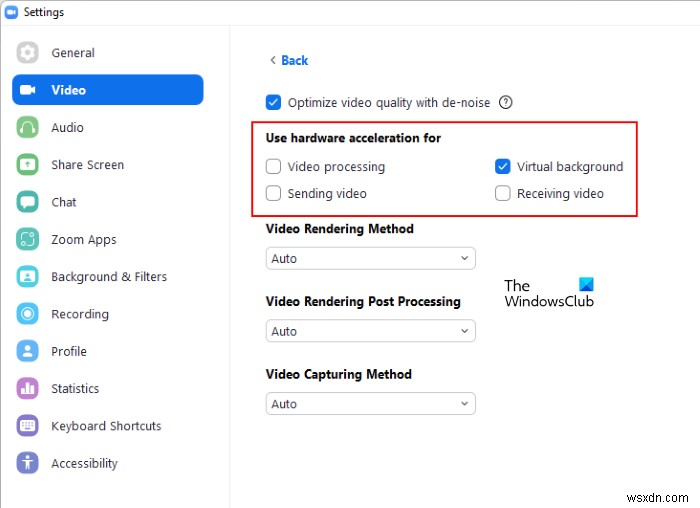
Task: Go Back to previous video settings
Action: [x=289, y=61]
